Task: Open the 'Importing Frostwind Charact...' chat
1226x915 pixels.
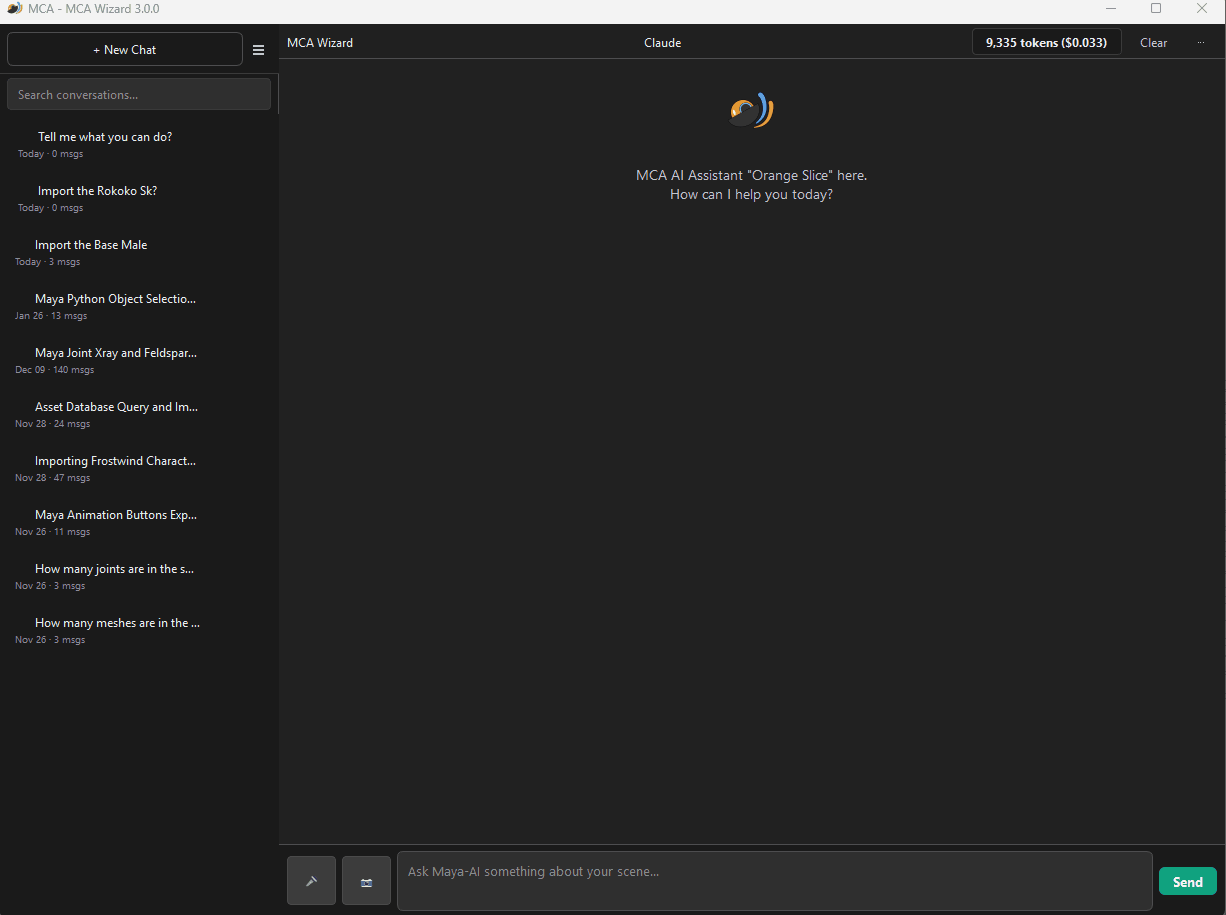Action: [139, 469]
